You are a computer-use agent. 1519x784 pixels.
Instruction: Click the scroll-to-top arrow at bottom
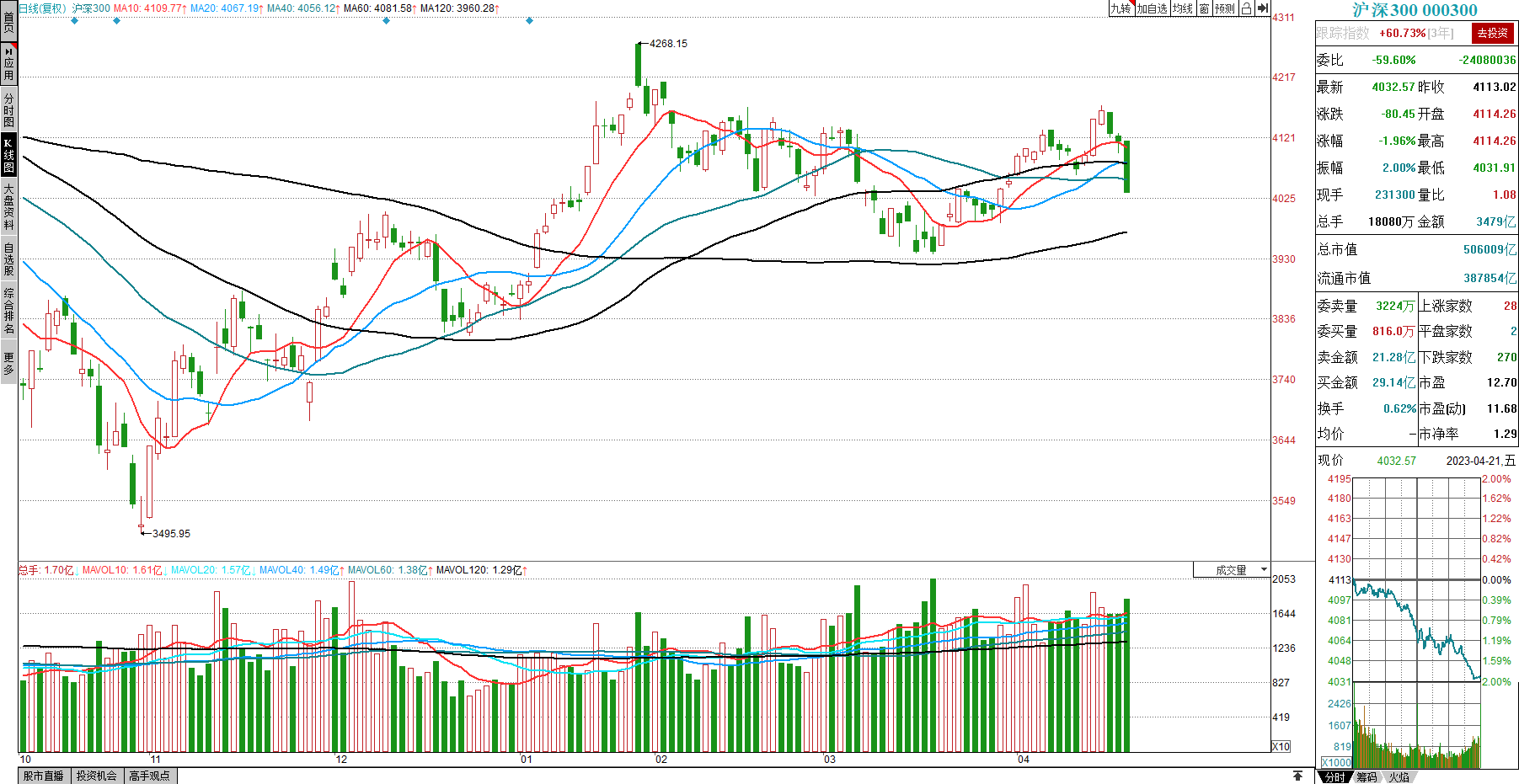tap(1297, 776)
